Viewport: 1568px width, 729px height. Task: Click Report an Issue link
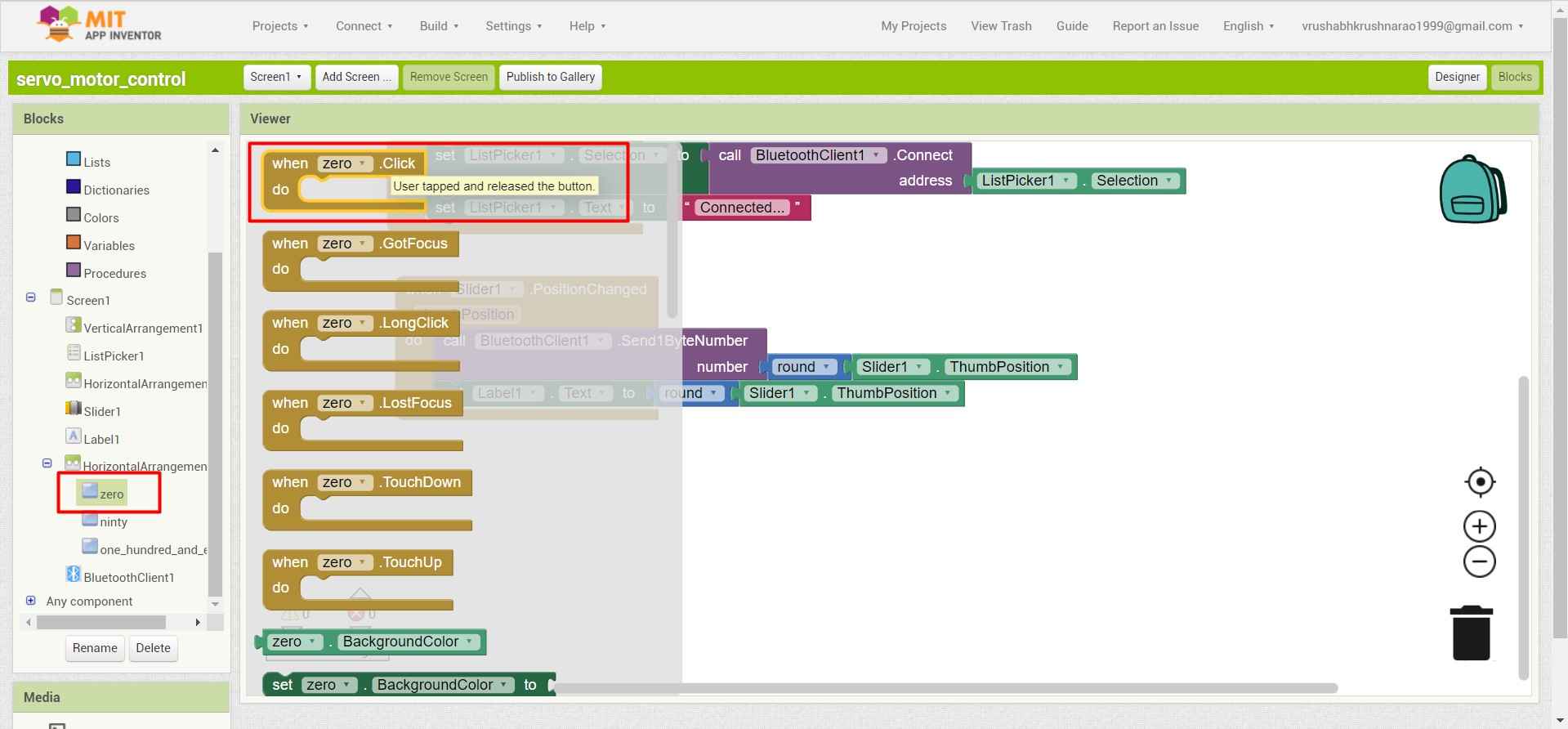(x=1155, y=26)
